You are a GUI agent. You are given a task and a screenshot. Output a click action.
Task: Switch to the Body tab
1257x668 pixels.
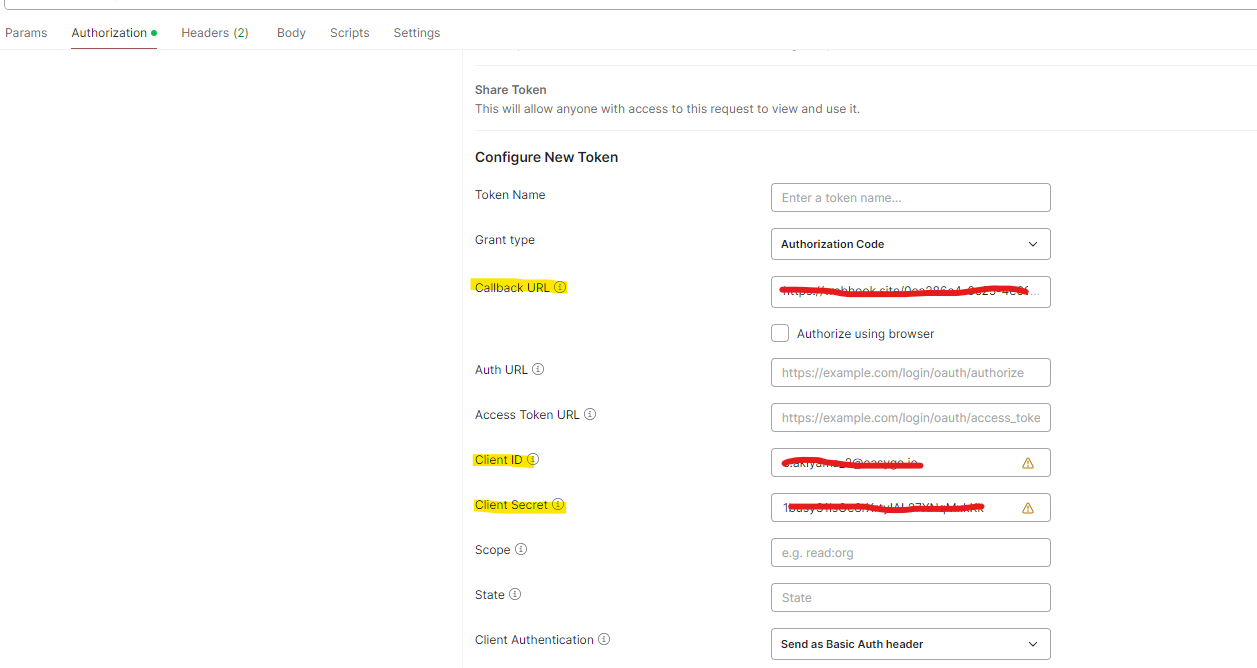(291, 32)
